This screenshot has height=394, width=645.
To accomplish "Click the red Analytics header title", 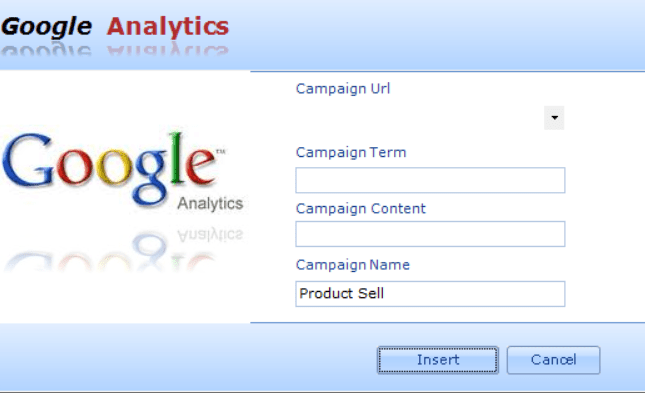I will (168, 26).
